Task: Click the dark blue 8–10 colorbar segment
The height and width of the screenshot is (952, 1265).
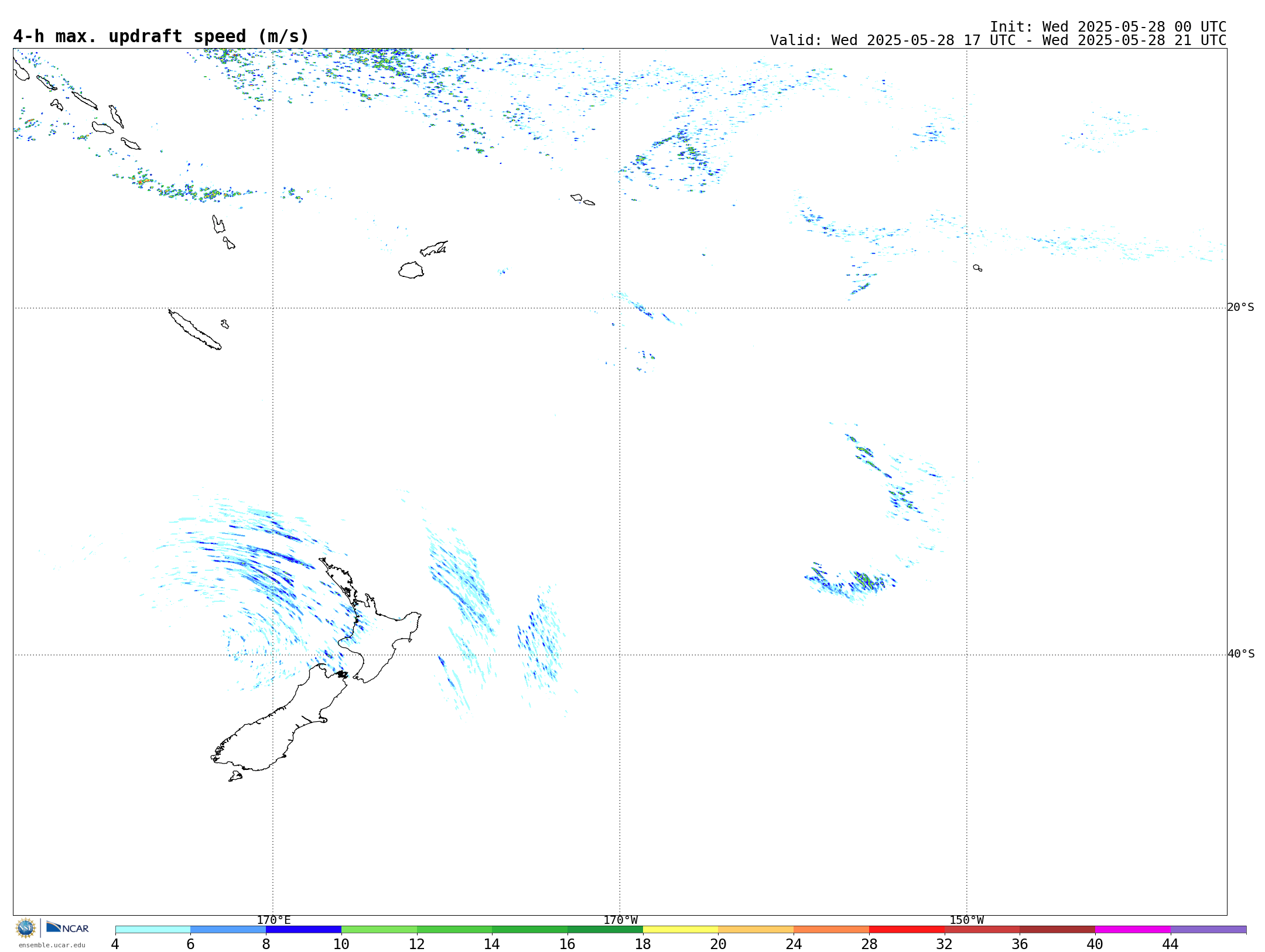Action: tap(303, 929)
